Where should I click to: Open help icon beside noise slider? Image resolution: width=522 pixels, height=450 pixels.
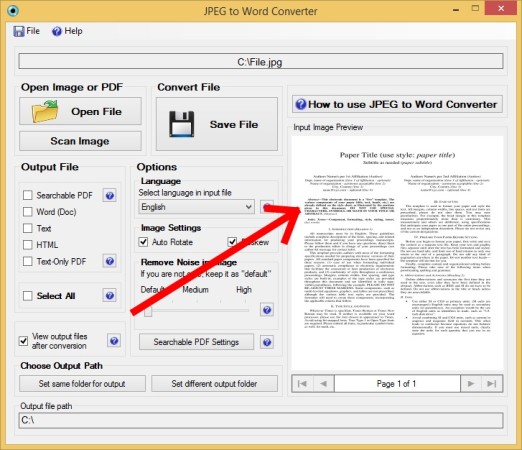pyautogui.click(x=267, y=310)
